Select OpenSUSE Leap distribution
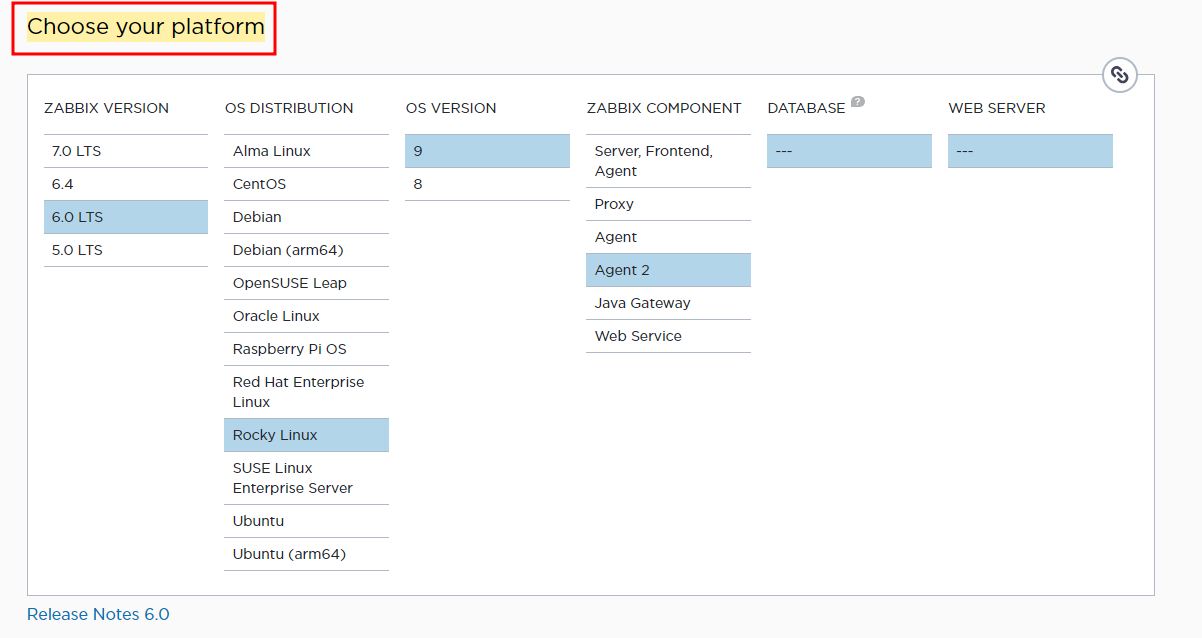Screen dimensions: 1202x638 306,283
